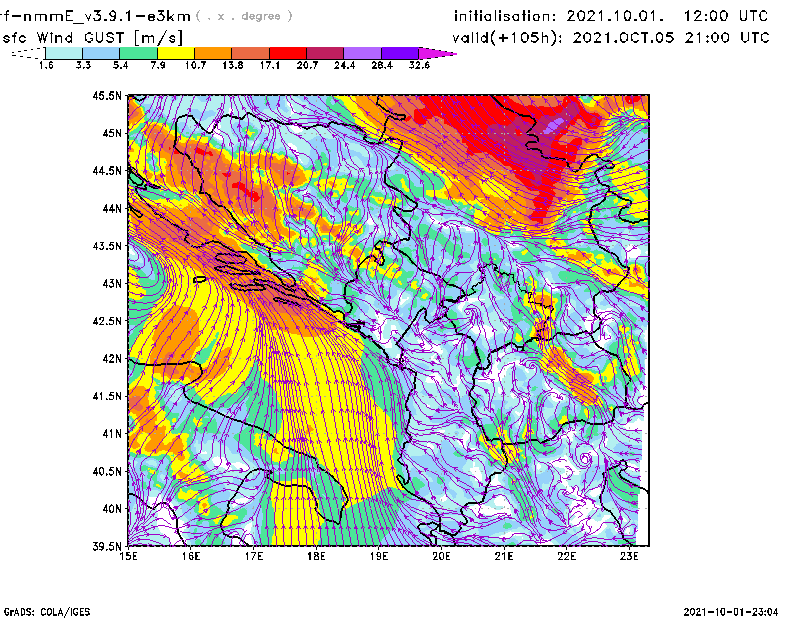Click the latitude label "44.5N"
The height and width of the screenshot is (618, 800).
click(107, 170)
